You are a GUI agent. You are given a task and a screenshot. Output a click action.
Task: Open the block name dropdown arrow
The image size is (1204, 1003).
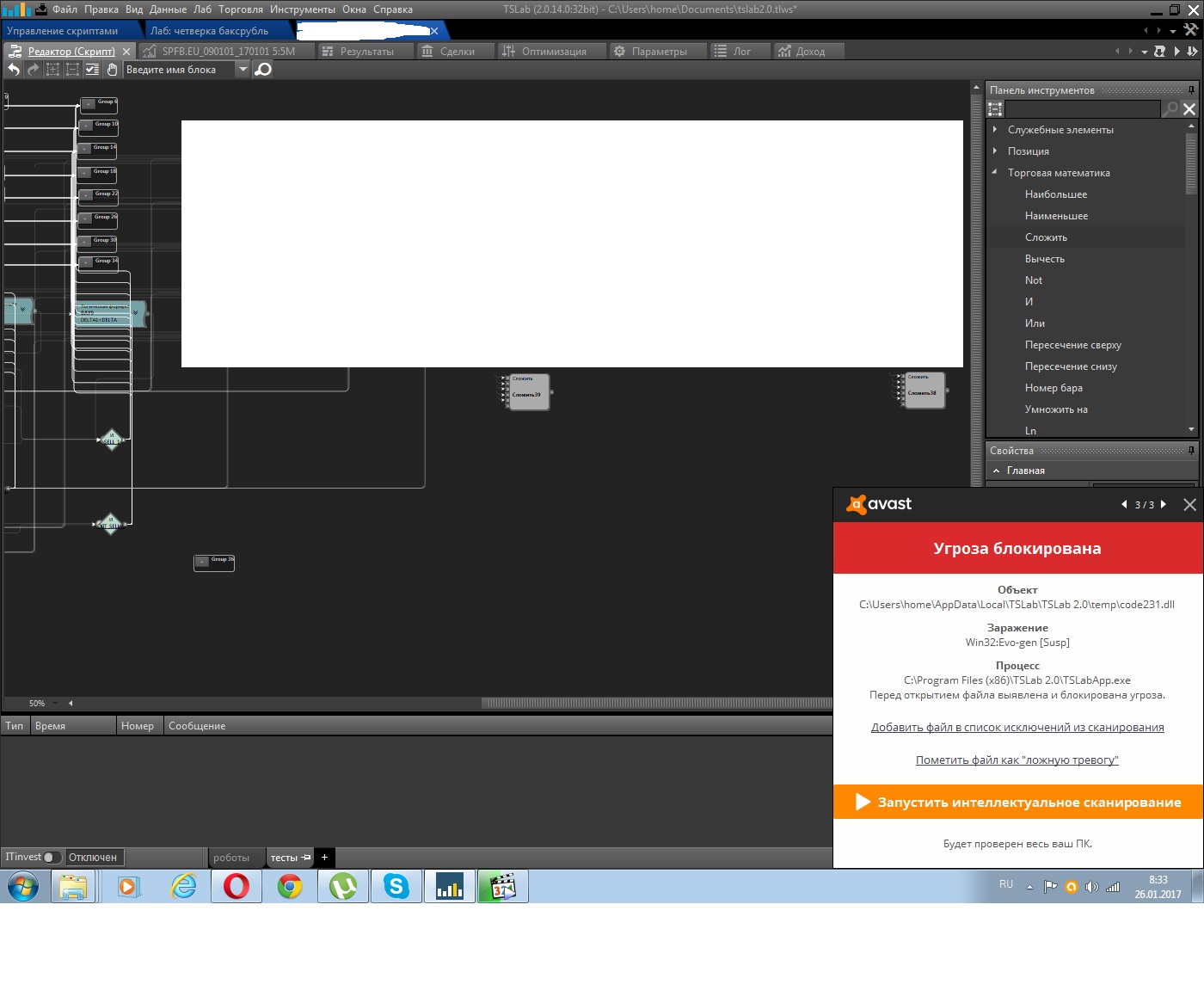point(243,70)
